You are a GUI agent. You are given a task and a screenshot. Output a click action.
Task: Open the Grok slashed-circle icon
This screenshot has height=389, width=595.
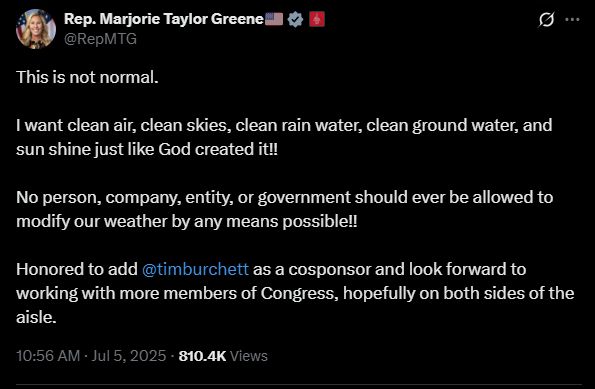(x=546, y=19)
